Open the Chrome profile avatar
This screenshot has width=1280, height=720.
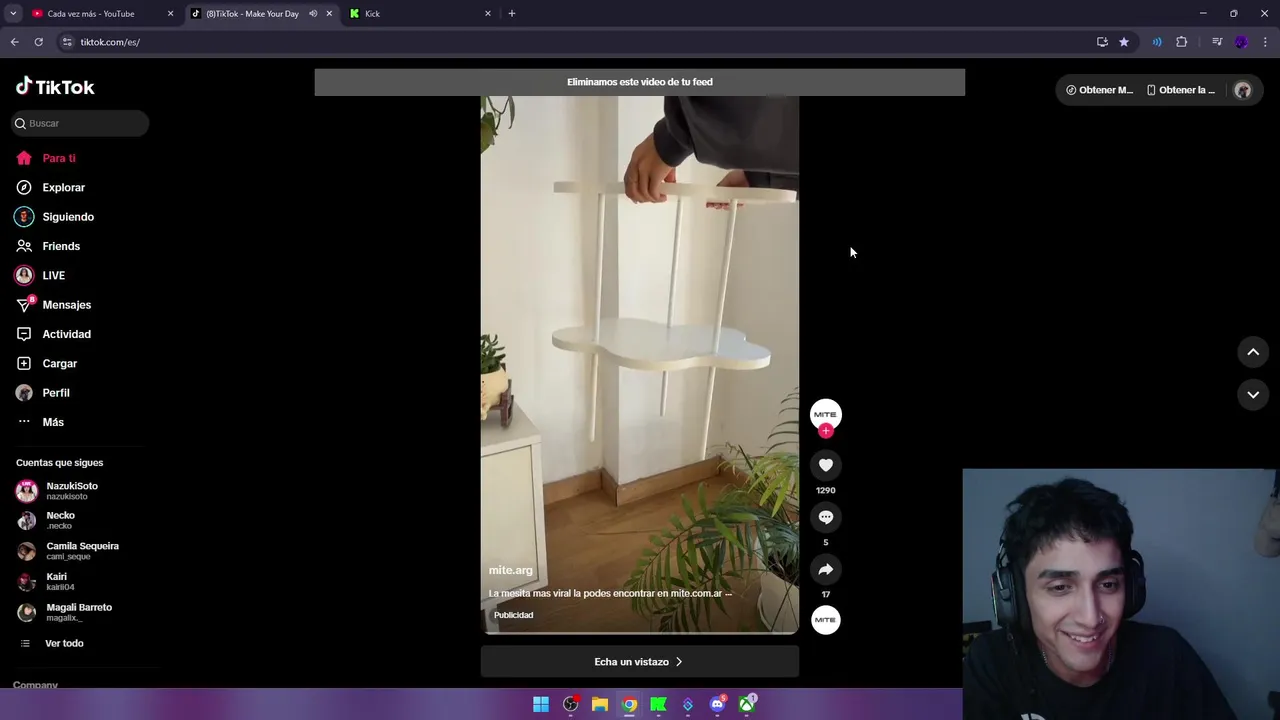pos(1241,42)
